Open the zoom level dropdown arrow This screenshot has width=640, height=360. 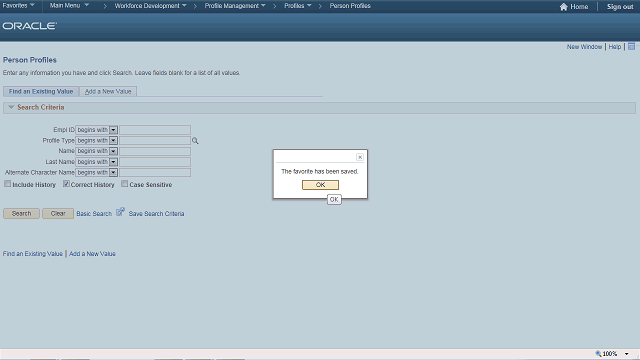click(x=627, y=354)
